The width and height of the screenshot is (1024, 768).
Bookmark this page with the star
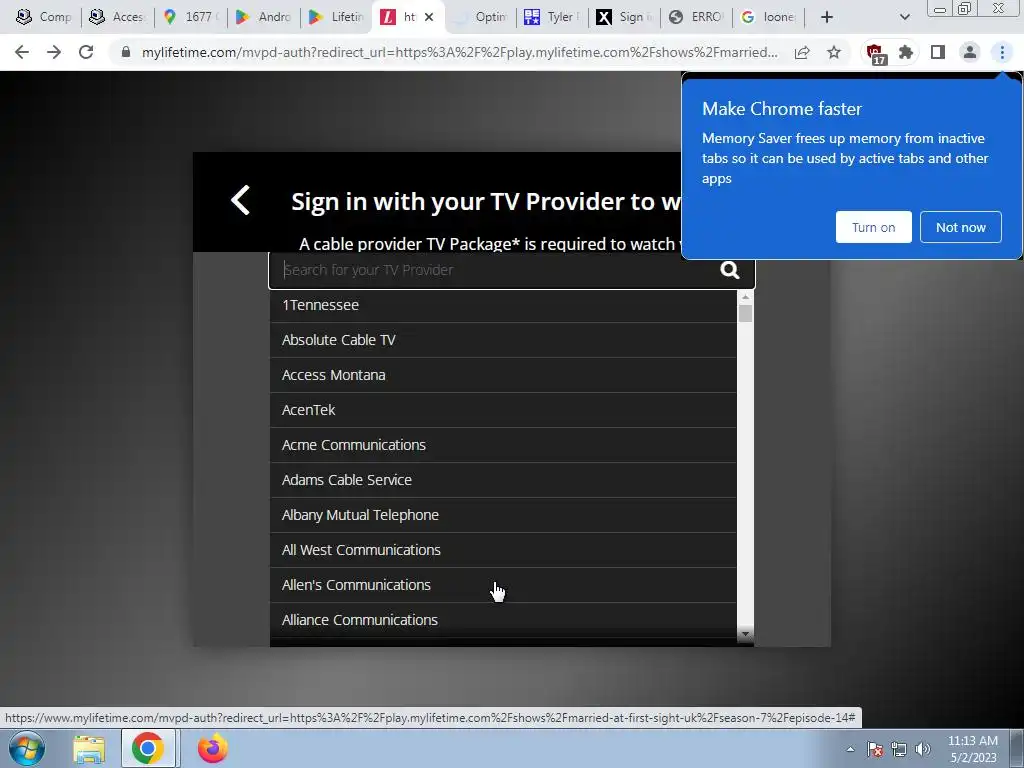click(834, 52)
